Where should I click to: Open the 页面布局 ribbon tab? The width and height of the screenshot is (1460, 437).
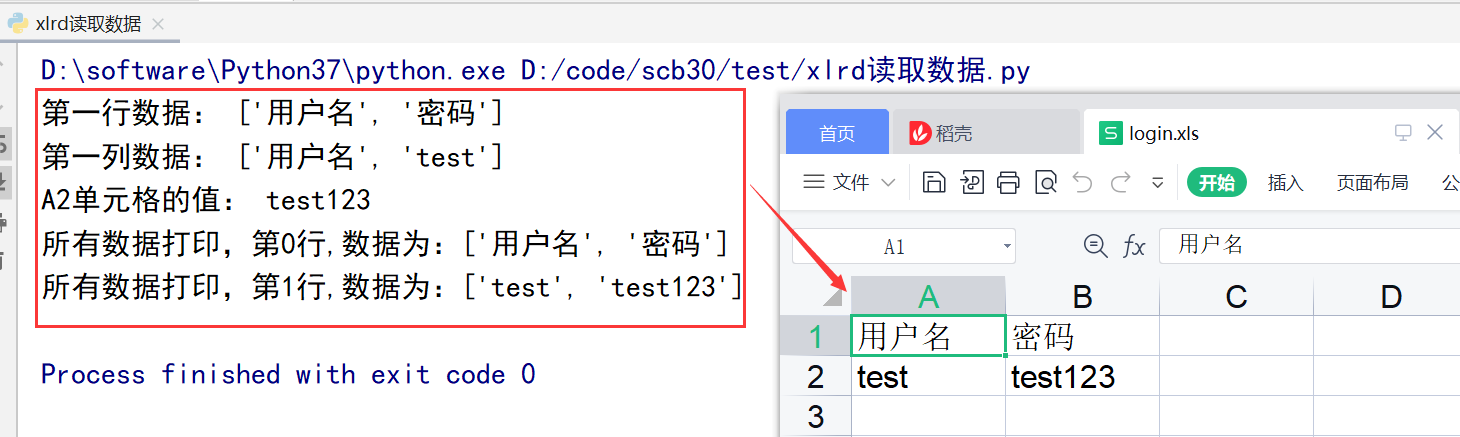pos(1372,183)
